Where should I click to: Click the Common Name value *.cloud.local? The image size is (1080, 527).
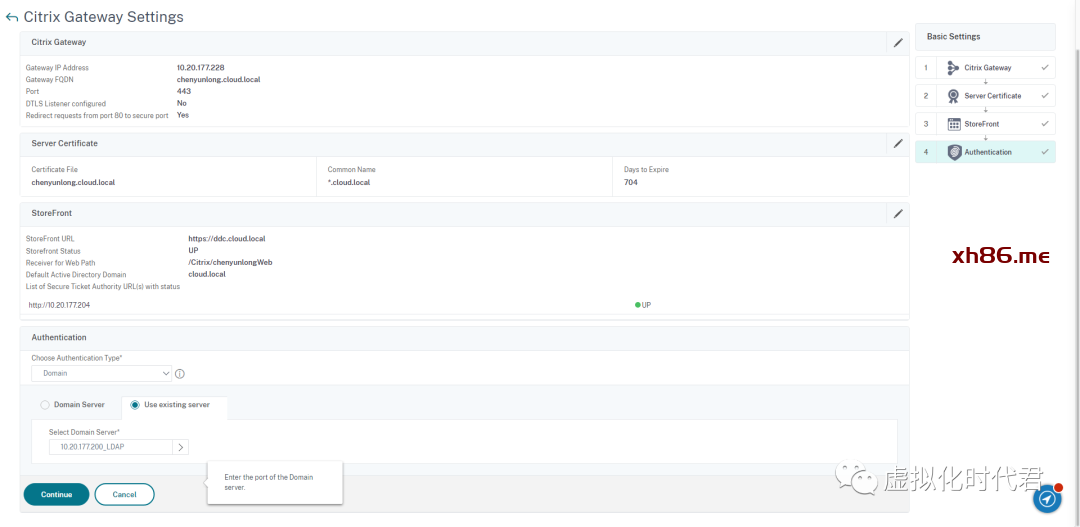[350, 183]
